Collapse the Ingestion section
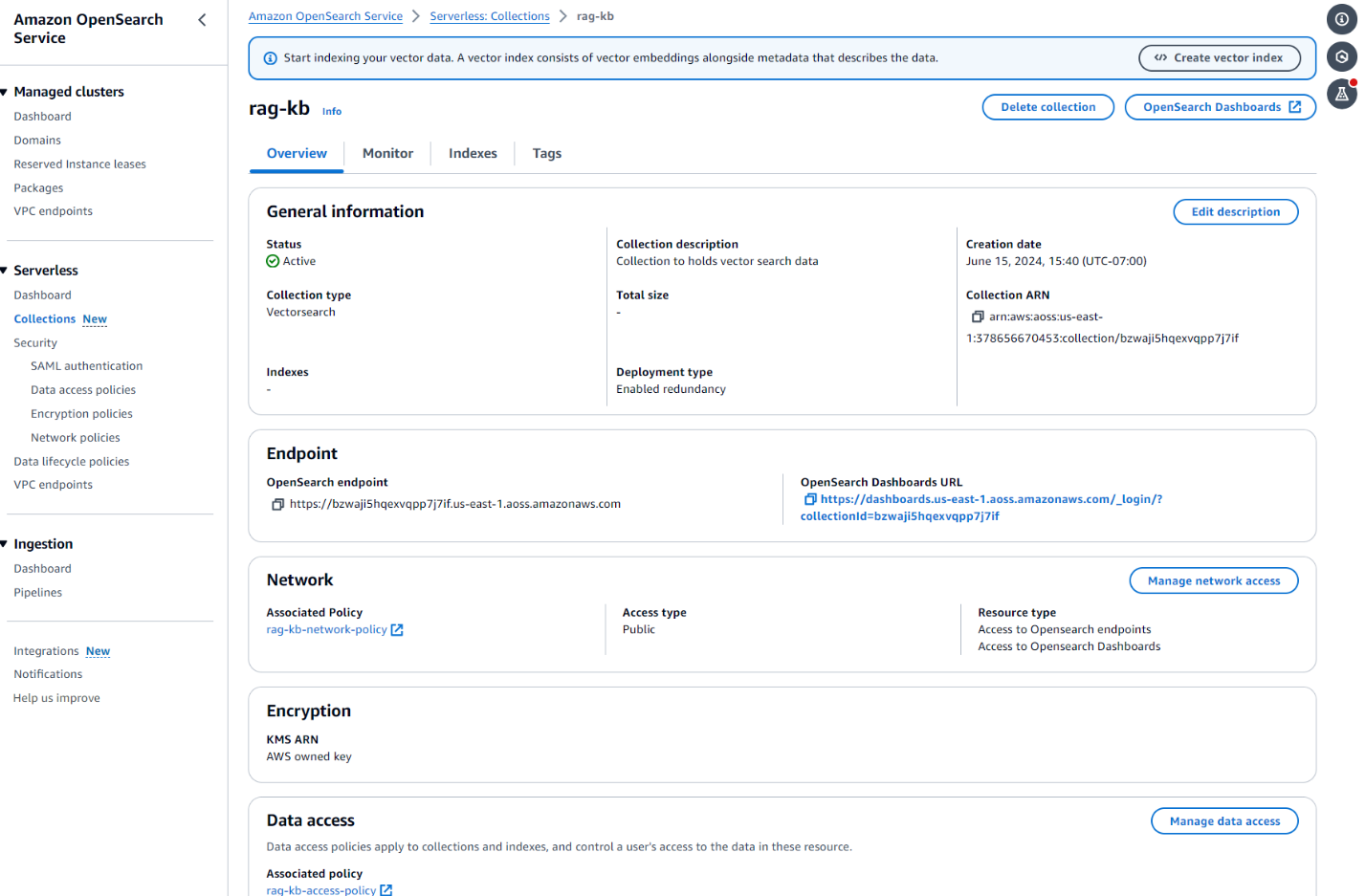 click(5, 544)
